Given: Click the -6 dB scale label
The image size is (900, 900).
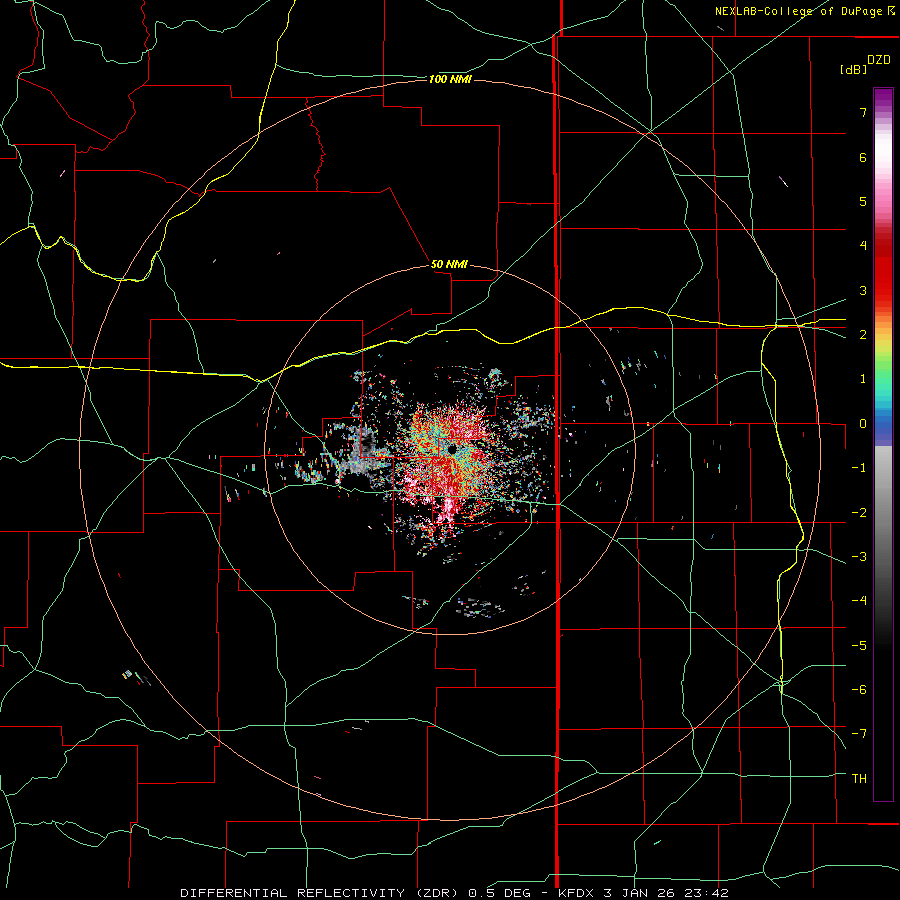Looking at the screenshot, I should pos(859,689).
